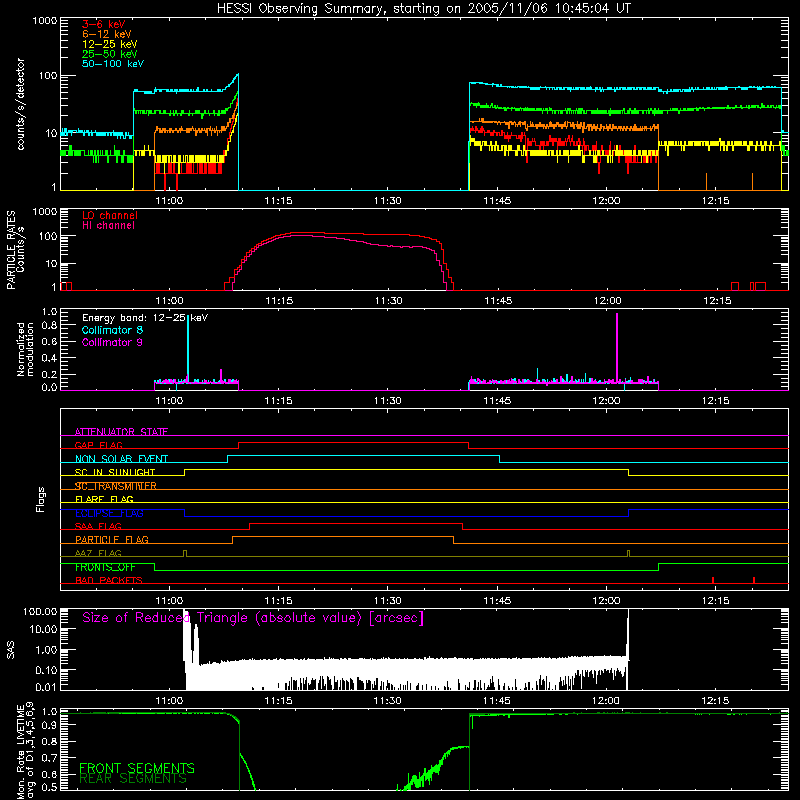This screenshot has width=800, height=800.
Task: Click the NON_SOLAR_EVENT flag label
Action: coord(121,459)
